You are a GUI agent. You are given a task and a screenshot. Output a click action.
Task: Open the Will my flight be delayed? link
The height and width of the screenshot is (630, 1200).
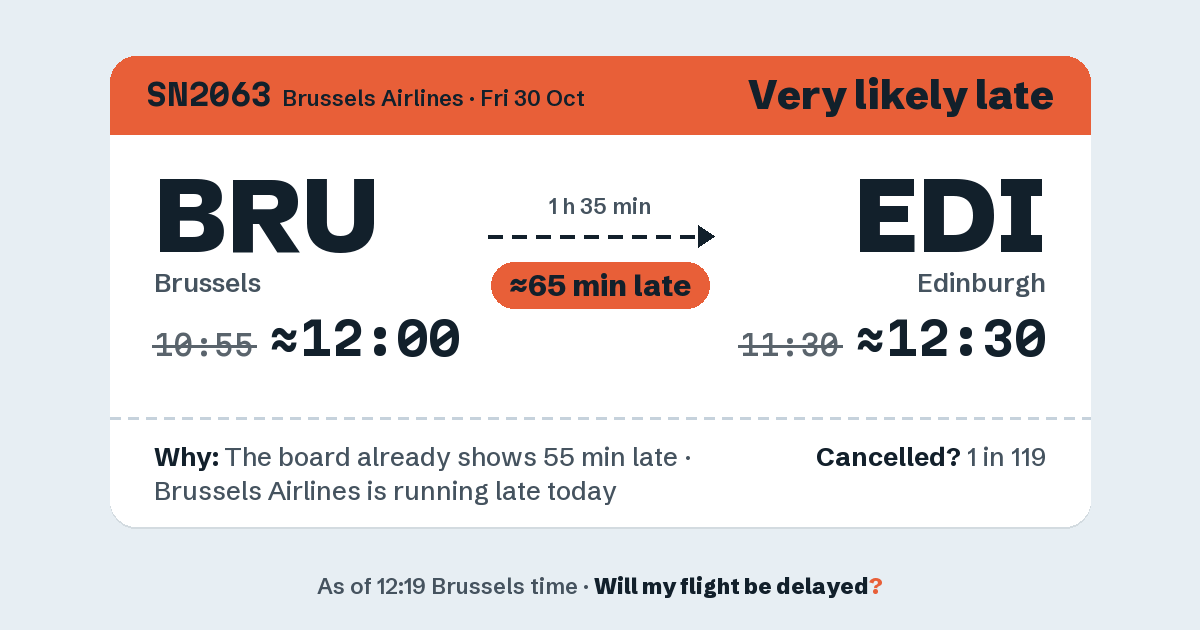738,586
